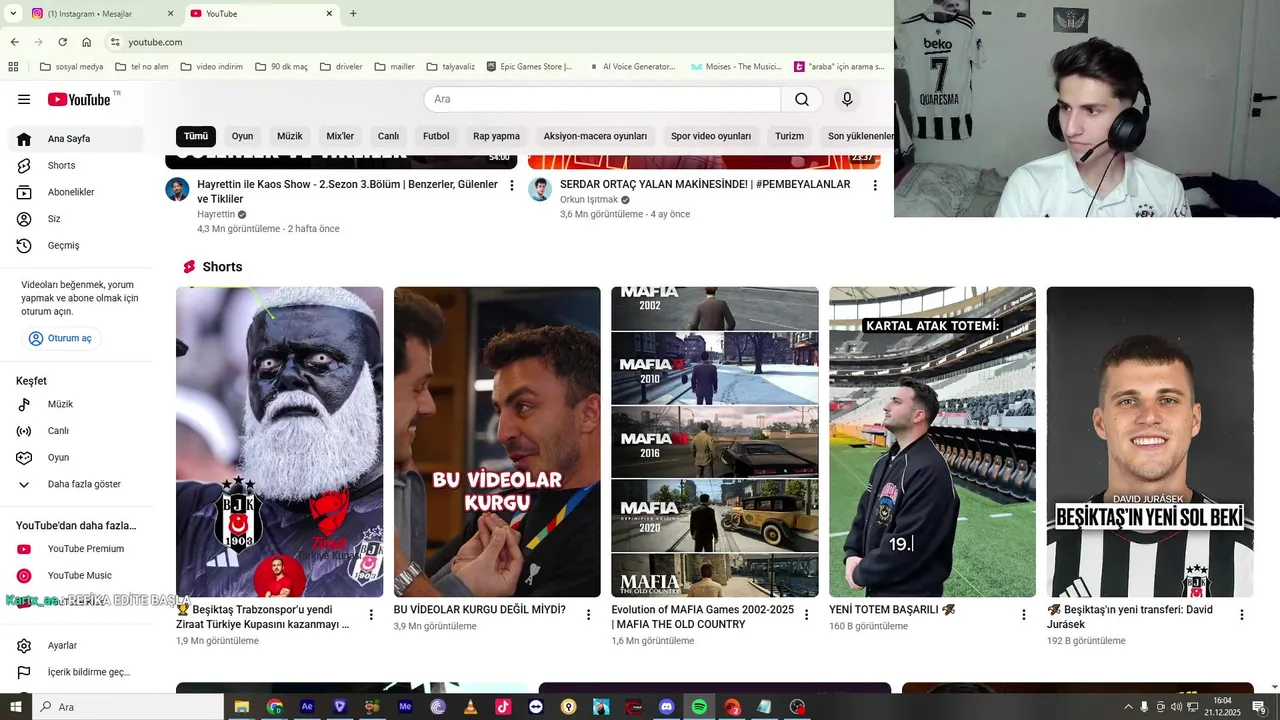
Task: Select Spor video oyunları chip
Action: point(711,136)
